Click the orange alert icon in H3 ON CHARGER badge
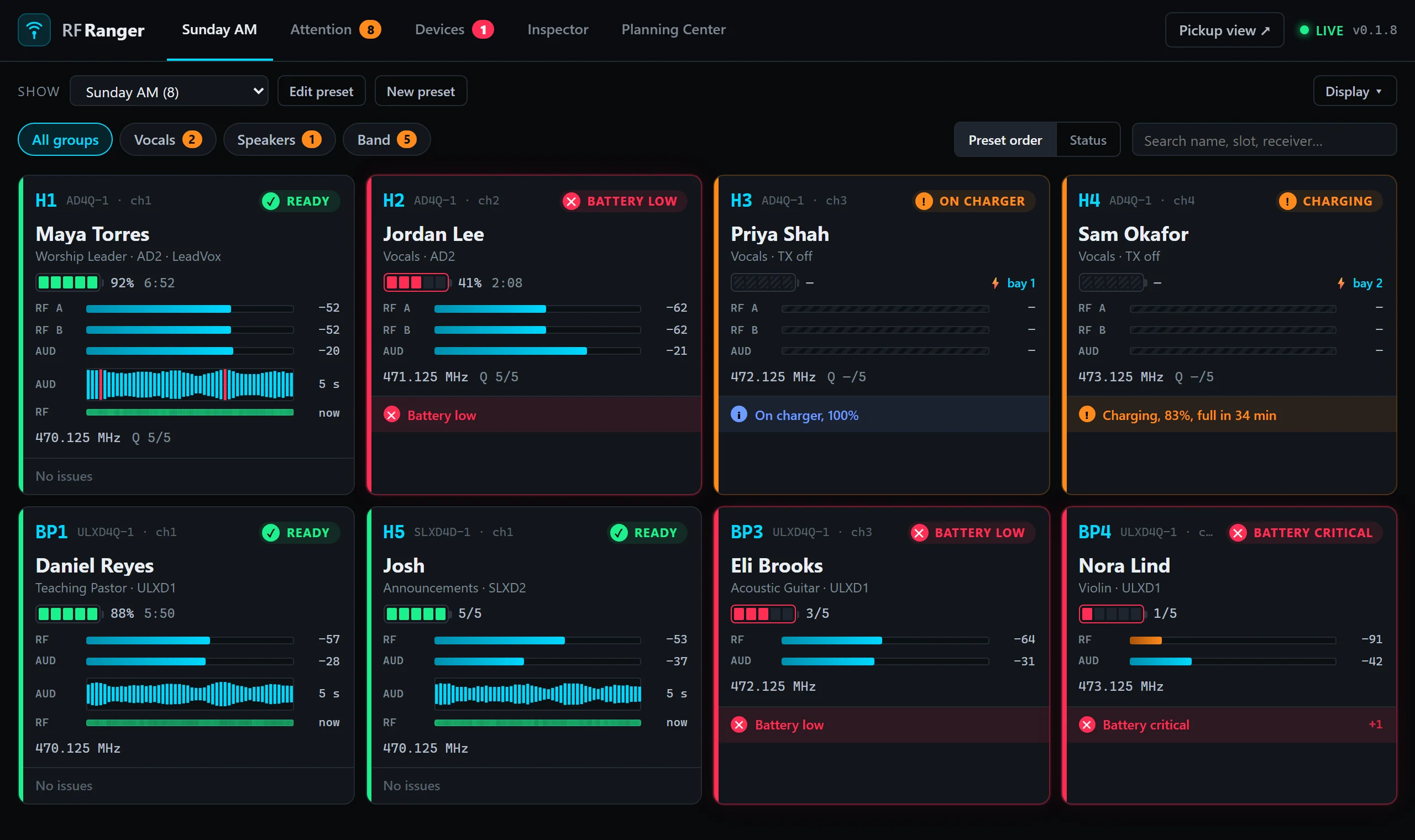The image size is (1415, 840). point(923,202)
